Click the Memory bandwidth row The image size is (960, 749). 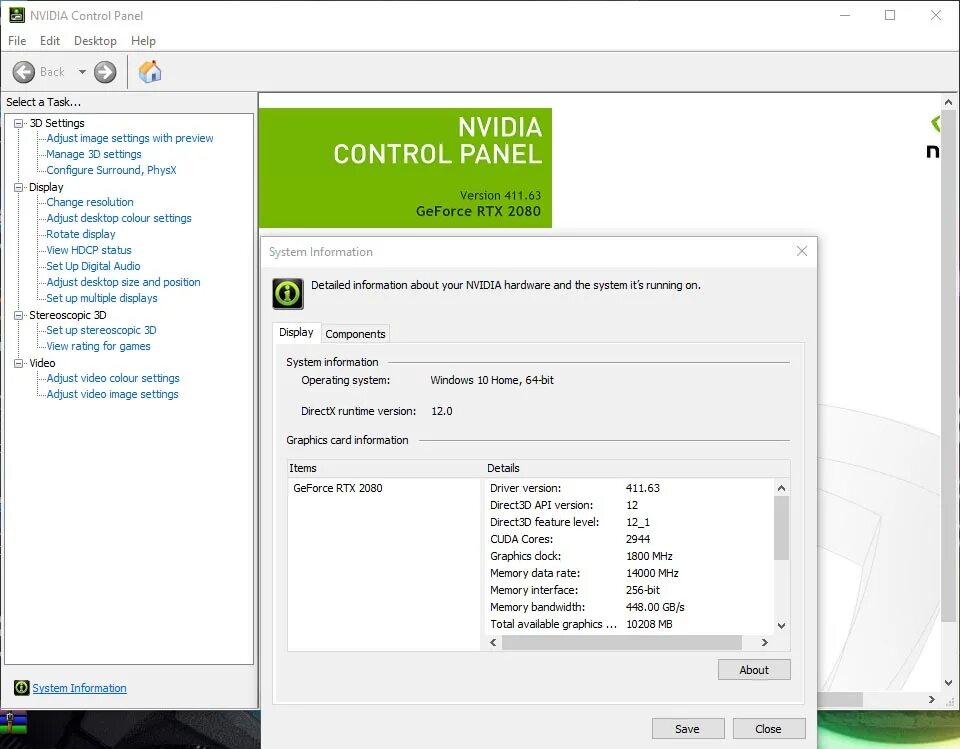(629, 607)
